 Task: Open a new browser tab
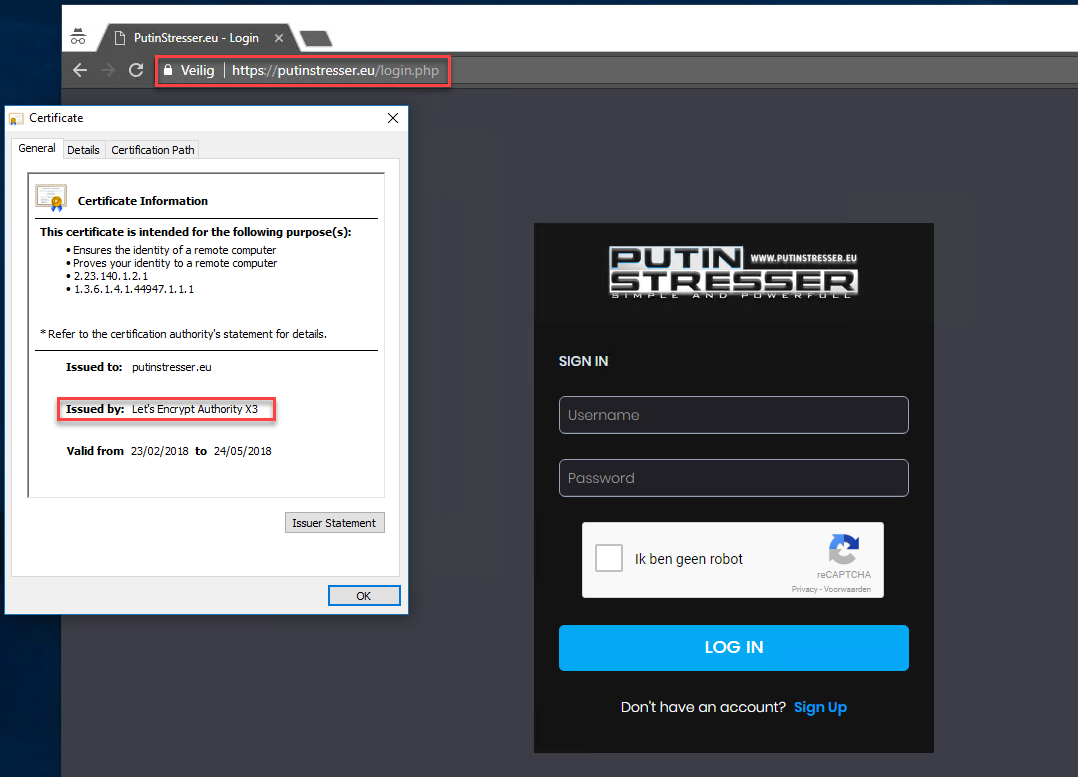tap(316, 39)
